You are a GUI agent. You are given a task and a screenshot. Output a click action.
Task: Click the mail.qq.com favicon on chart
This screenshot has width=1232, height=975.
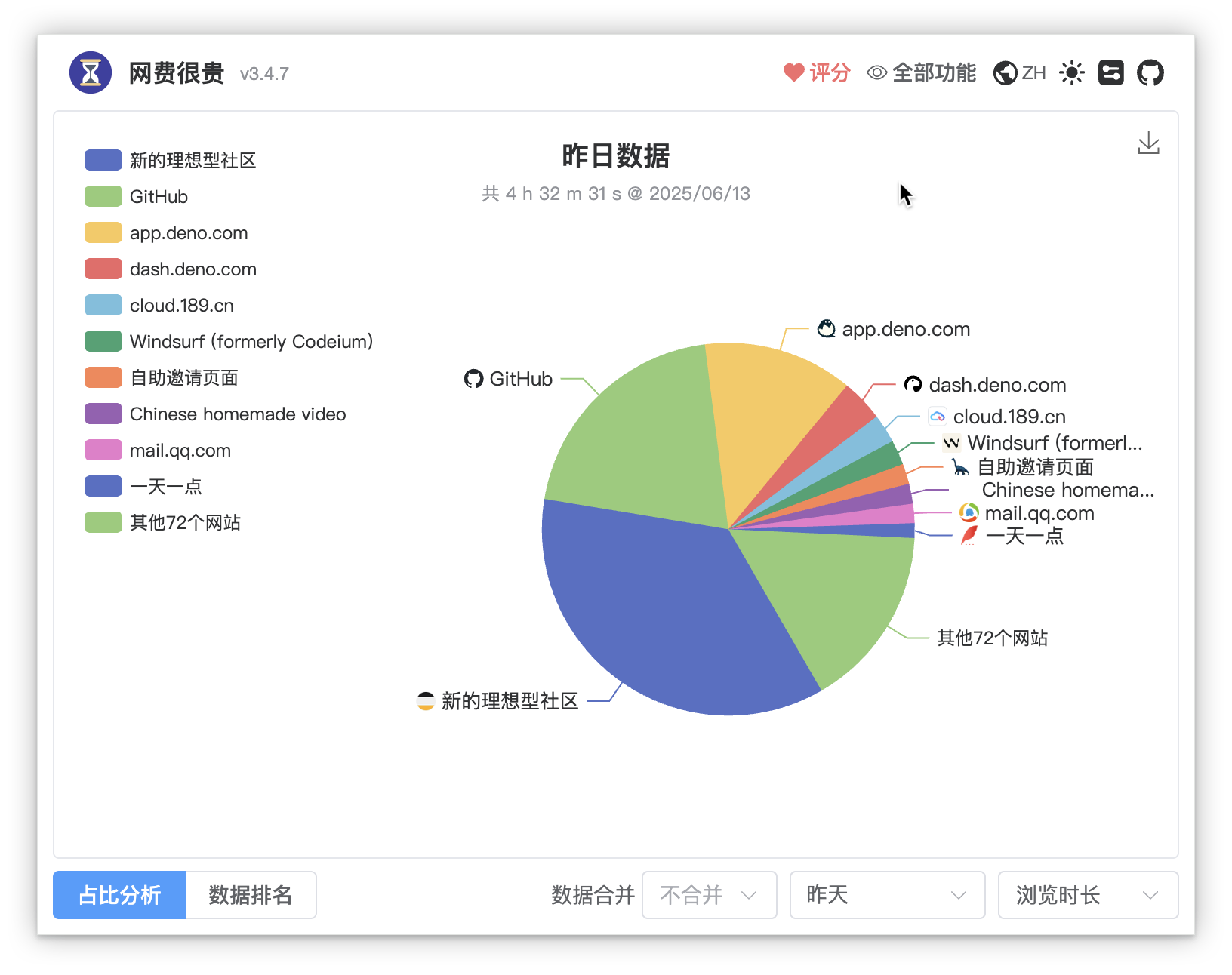969,513
